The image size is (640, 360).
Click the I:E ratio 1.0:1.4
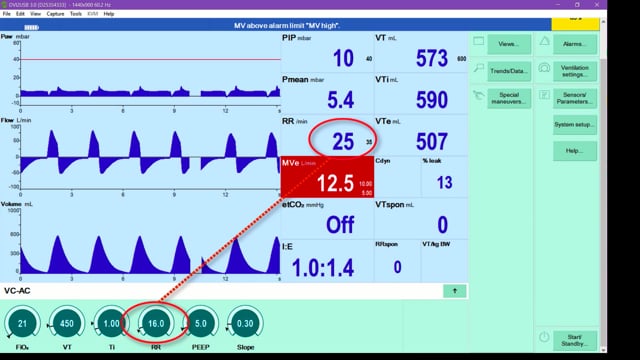323,268
